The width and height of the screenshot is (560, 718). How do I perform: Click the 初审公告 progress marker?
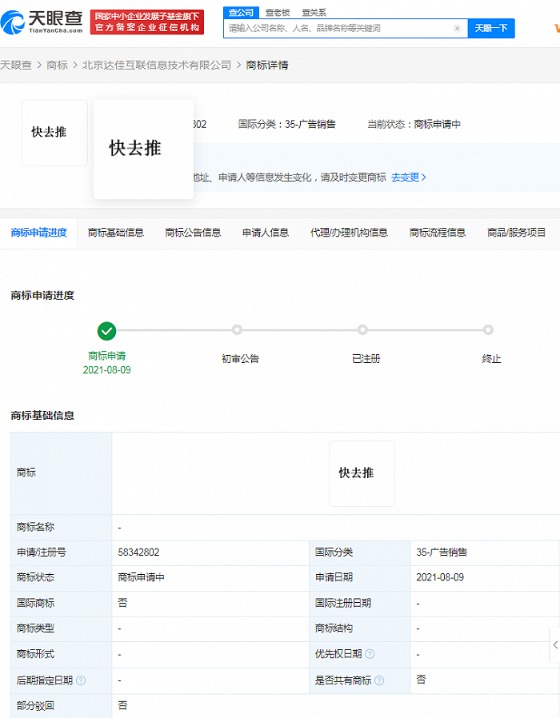[237, 330]
